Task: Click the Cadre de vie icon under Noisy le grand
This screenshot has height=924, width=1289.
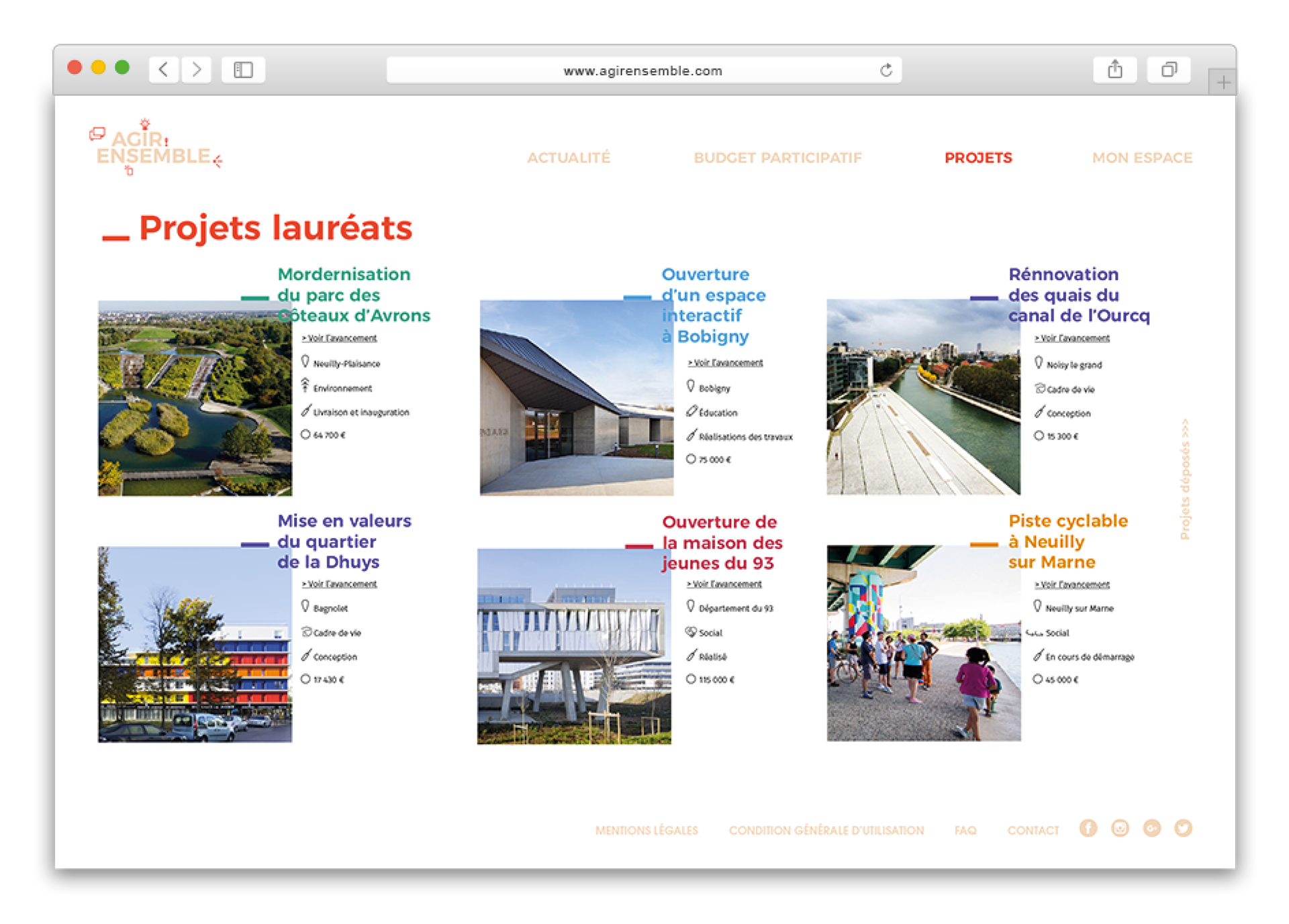Action: point(1040,389)
